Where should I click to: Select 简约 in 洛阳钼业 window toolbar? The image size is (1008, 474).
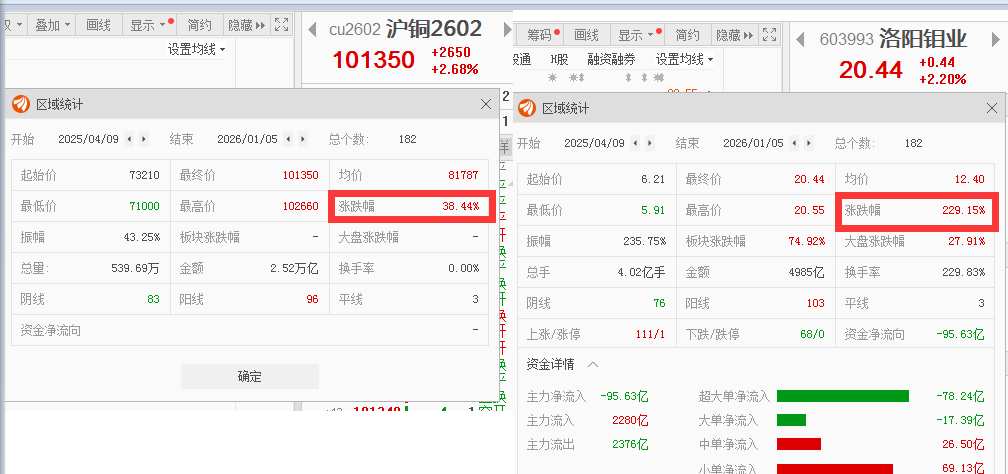click(x=688, y=35)
